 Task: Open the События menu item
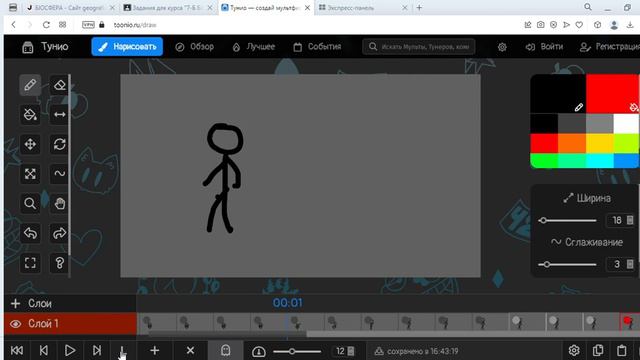(317, 47)
